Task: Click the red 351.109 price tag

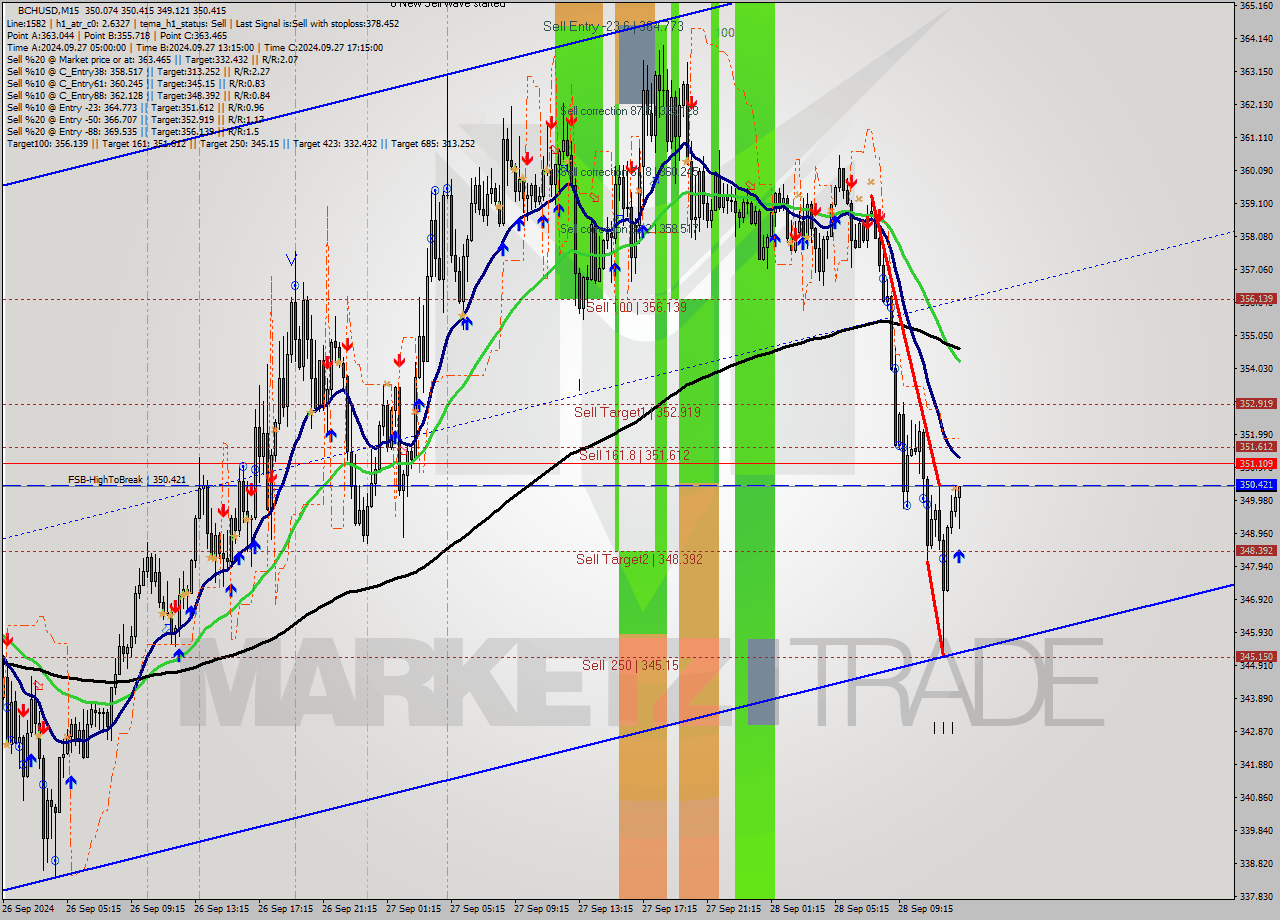Action: pyautogui.click(x=1256, y=464)
